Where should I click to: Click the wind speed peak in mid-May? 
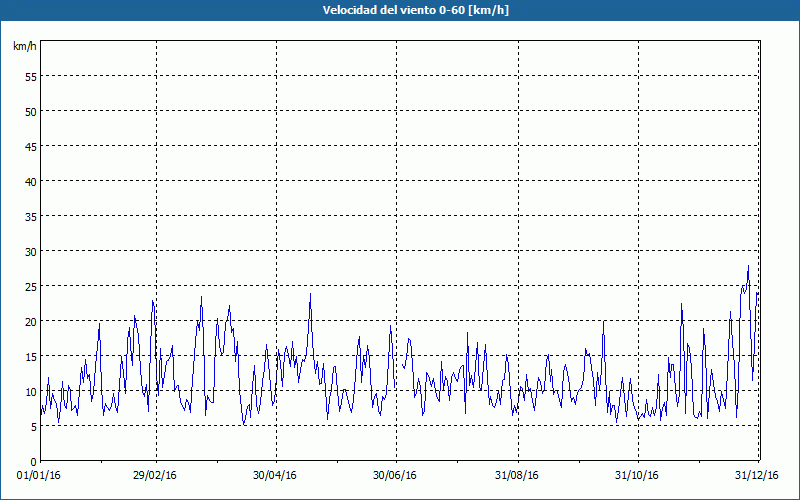[310, 294]
